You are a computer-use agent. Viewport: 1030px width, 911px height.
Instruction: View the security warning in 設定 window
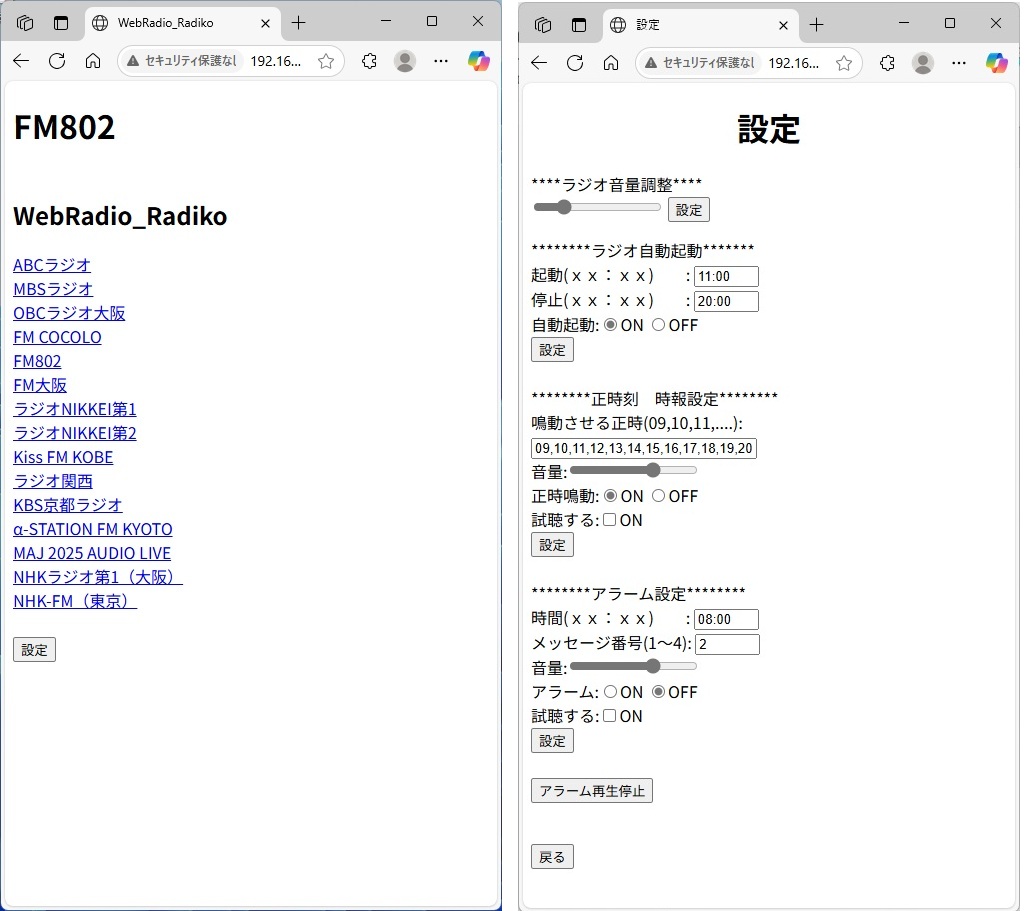700,63
